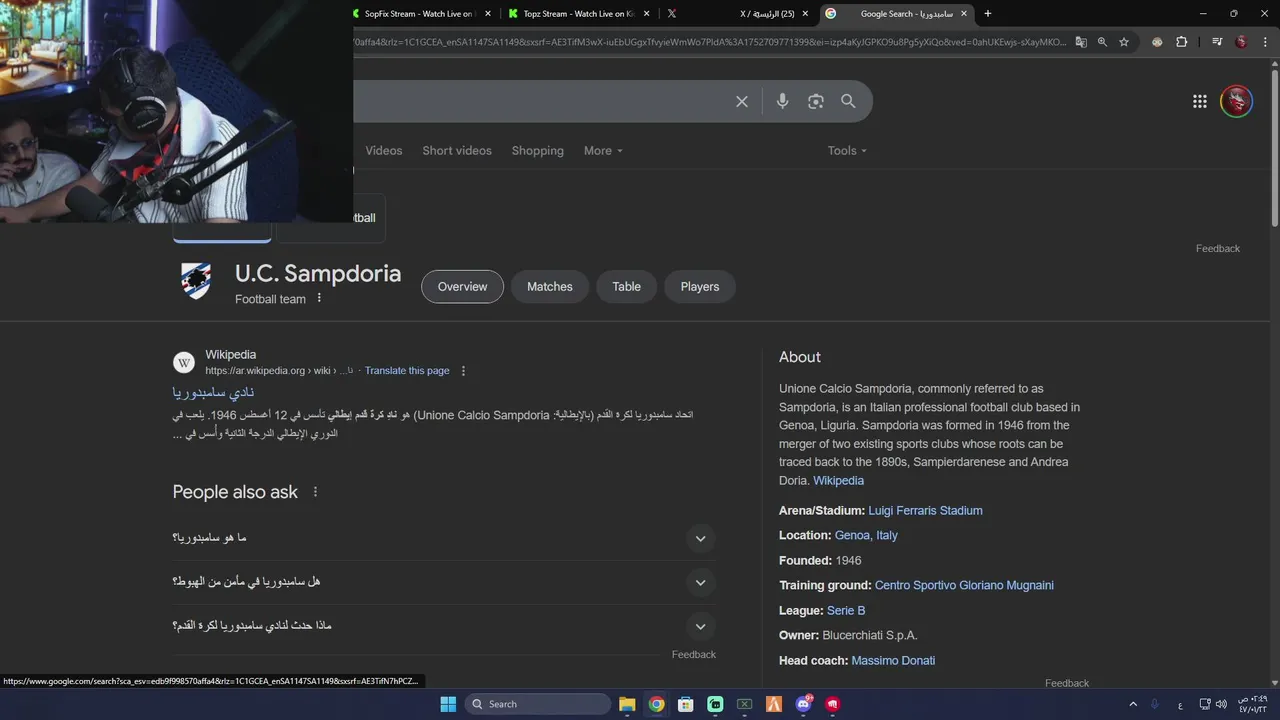Open the Players chip
Viewport: 1280px width, 720px height.
(x=700, y=287)
